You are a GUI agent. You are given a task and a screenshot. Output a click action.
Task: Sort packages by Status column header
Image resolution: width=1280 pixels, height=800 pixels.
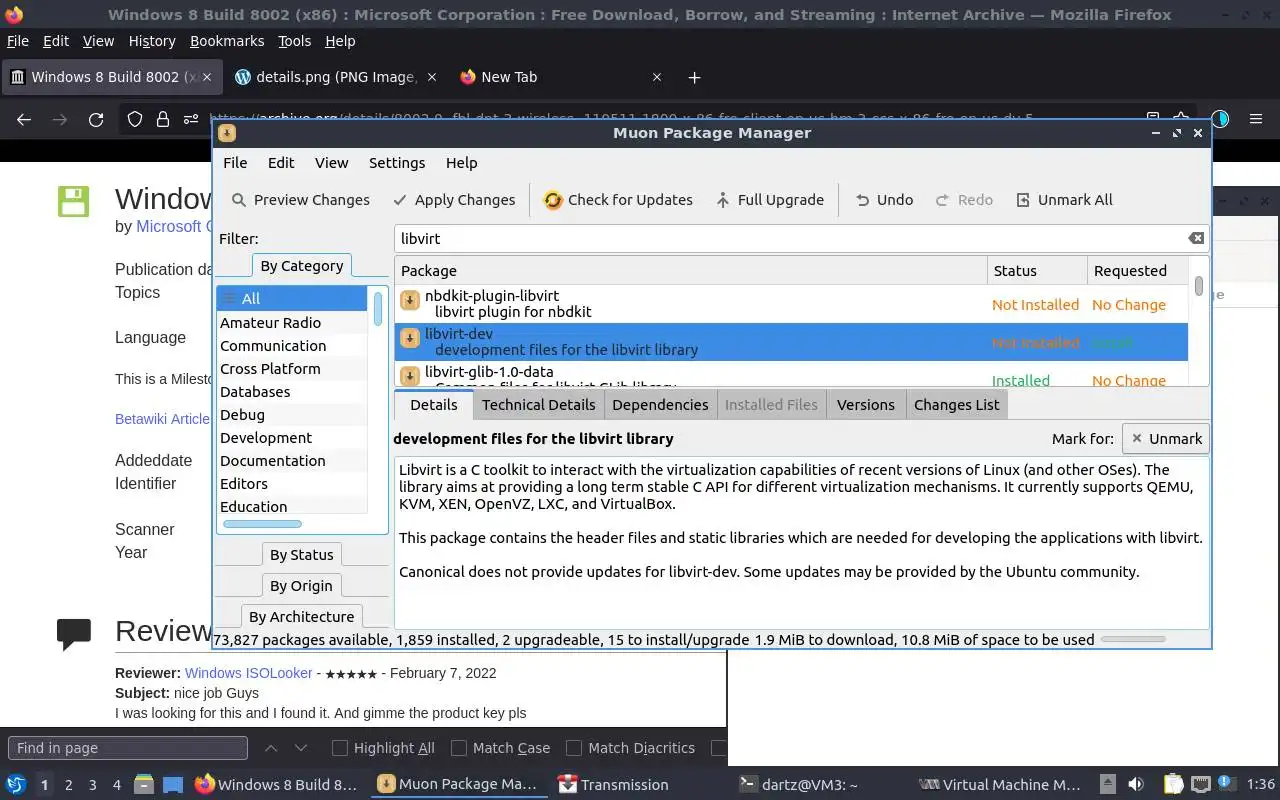(1036, 271)
